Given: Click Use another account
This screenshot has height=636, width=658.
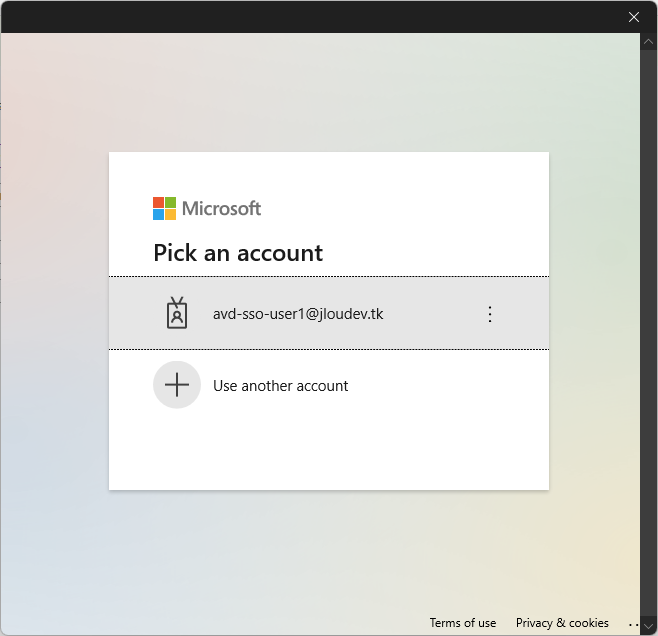Looking at the screenshot, I should pos(329,385).
